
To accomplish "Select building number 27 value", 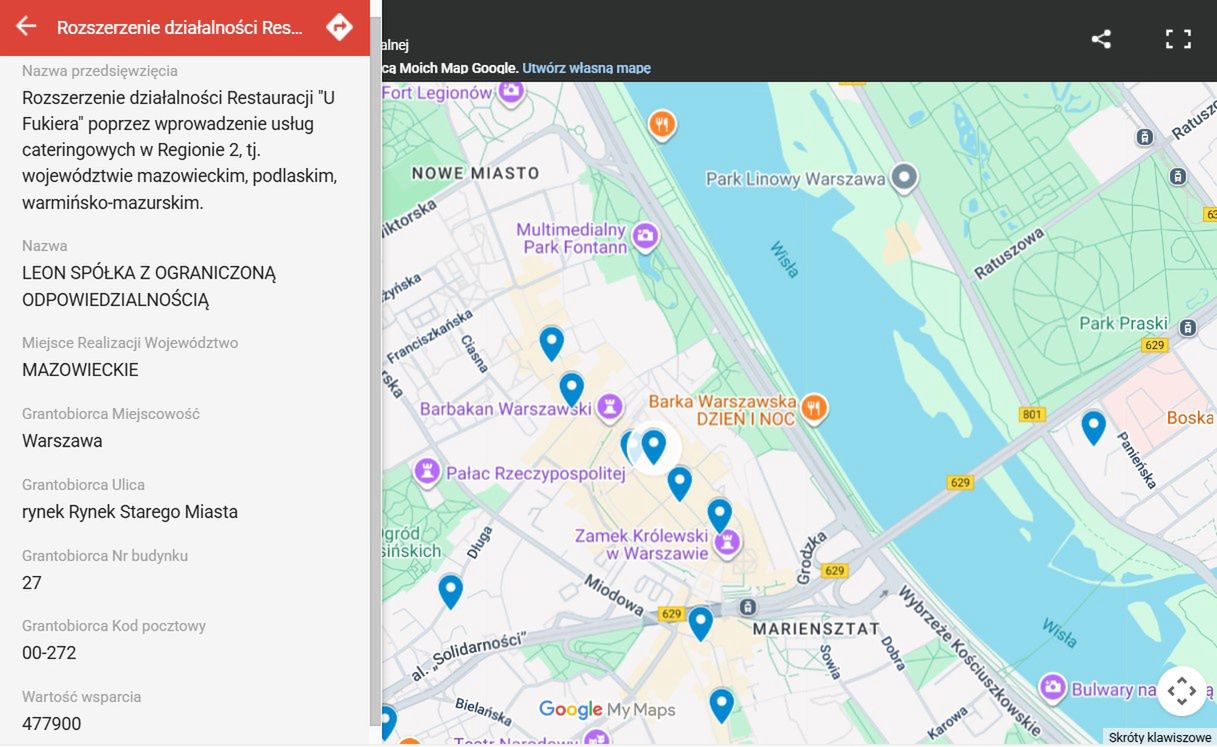I will point(32,583).
